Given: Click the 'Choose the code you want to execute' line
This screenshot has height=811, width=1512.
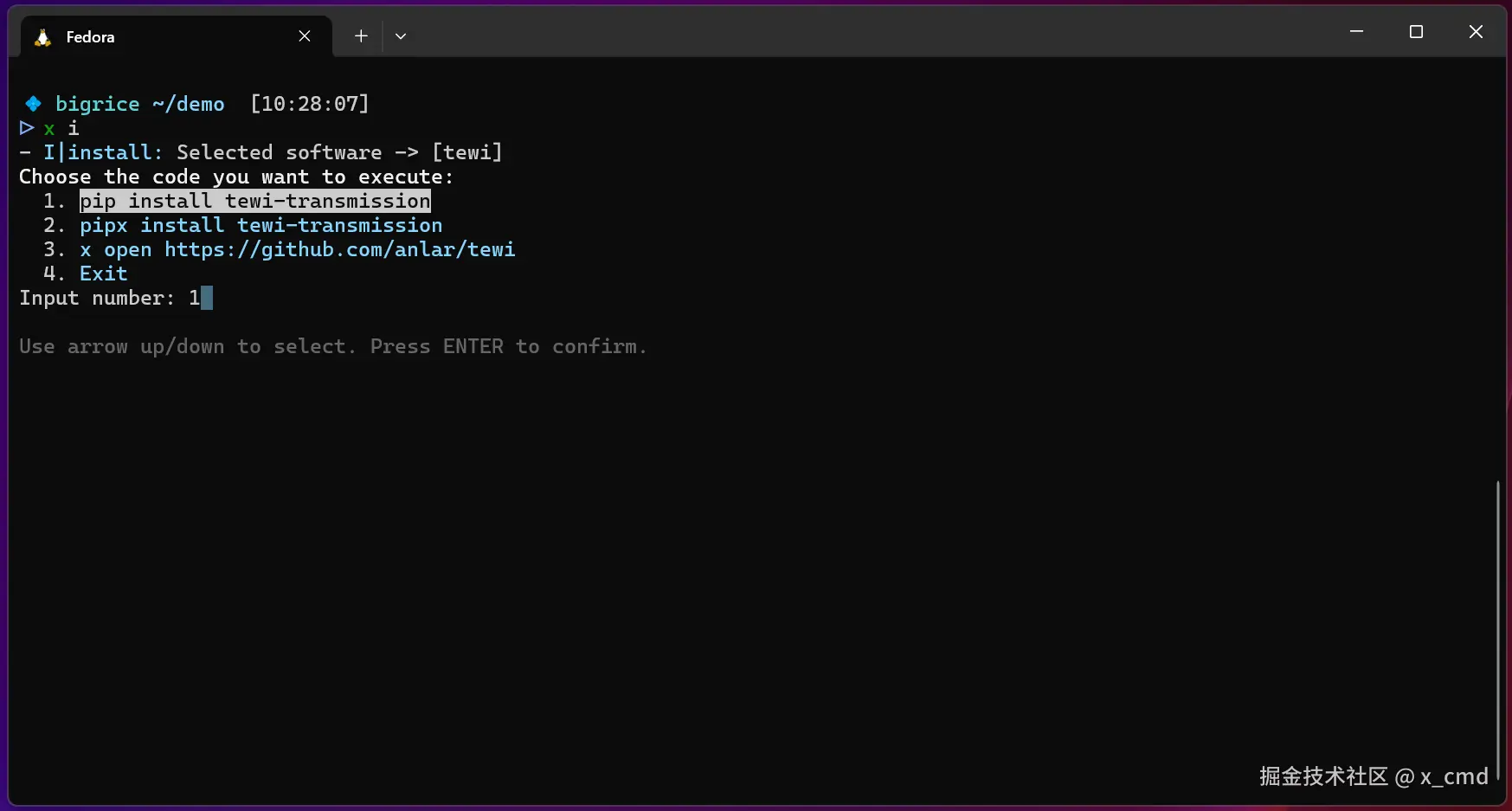Looking at the screenshot, I should 236,177.
